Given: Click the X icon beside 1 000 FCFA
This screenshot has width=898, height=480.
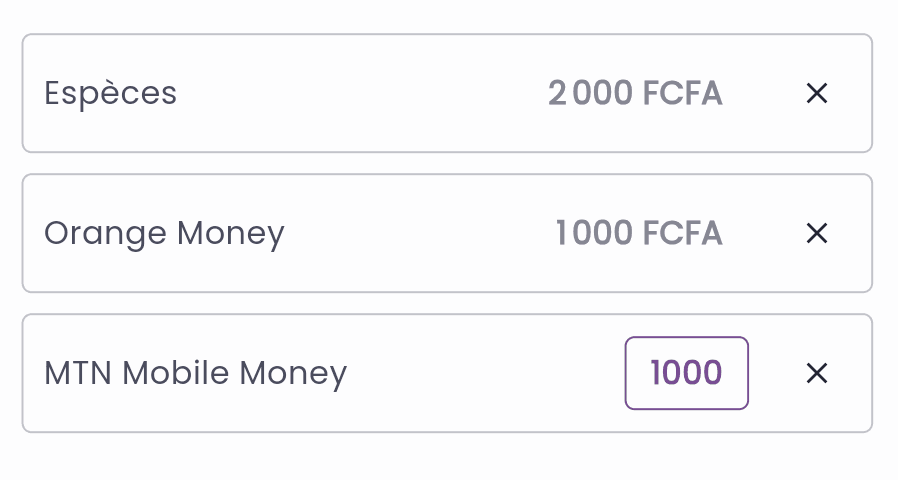Looking at the screenshot, I should click(817, 234).
